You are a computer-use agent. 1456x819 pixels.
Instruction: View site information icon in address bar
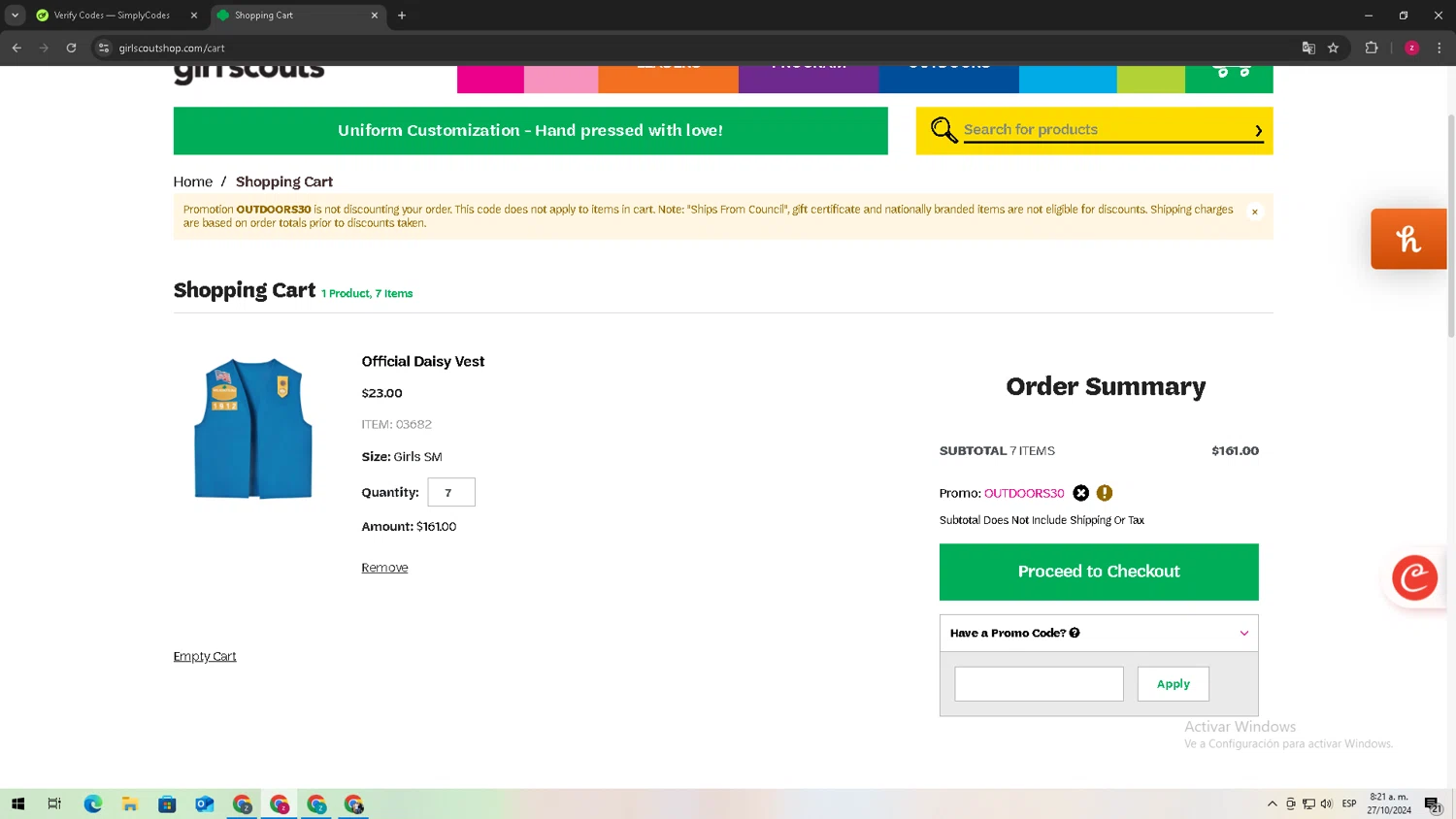tap(104, 48)
